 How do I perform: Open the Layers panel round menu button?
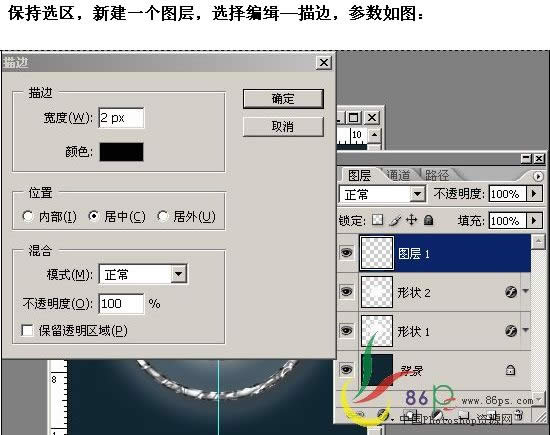pyautogui.click(x=538, y=176)
